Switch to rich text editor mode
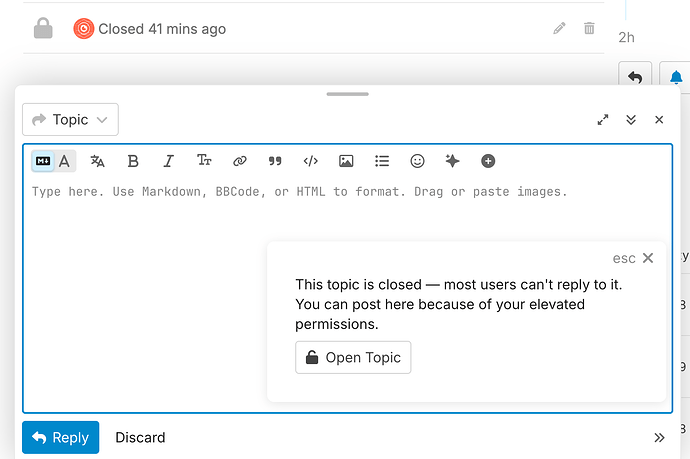Viewport: 690px width, 459px height. tap(65, 161)
